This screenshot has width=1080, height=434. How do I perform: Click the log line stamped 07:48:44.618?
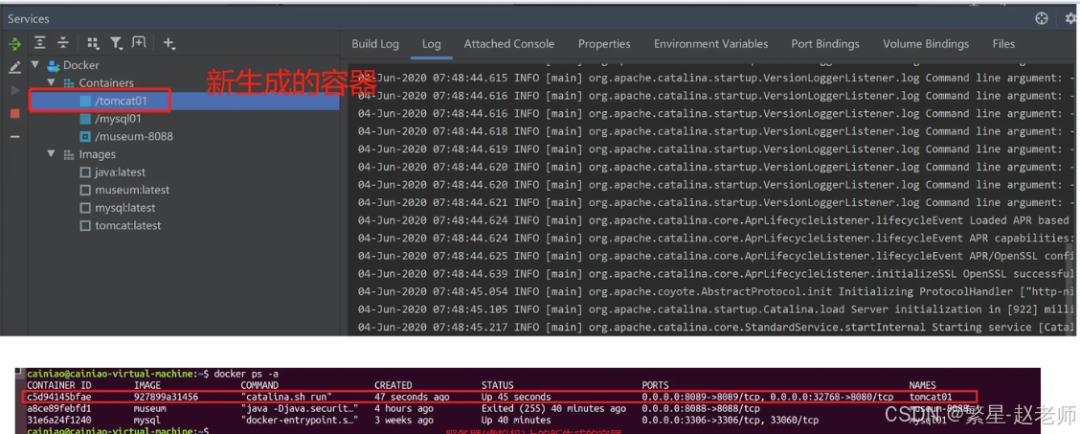point(716,132)
